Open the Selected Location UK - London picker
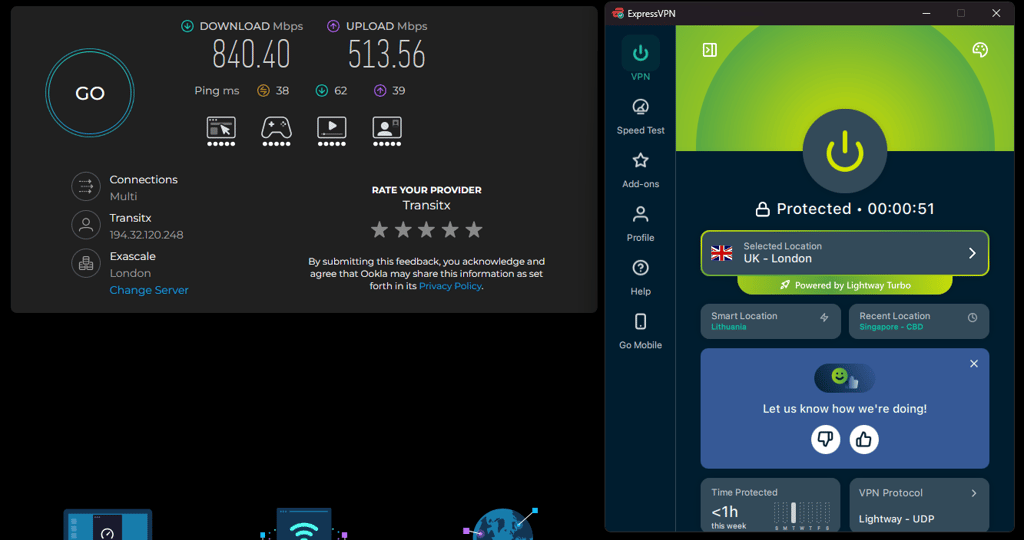 (844, 253)
